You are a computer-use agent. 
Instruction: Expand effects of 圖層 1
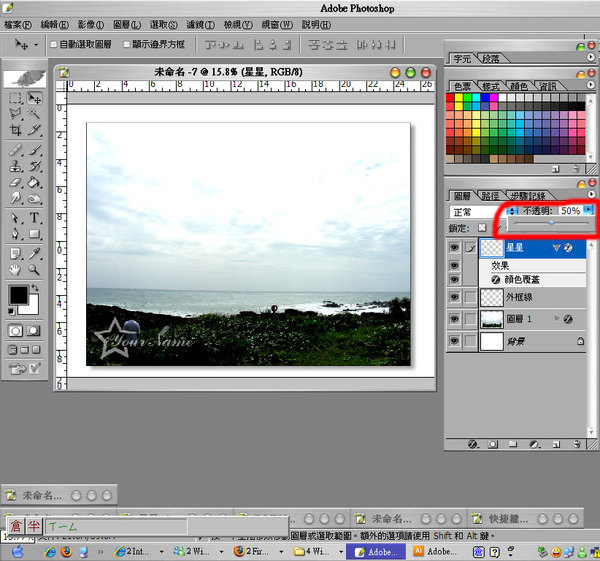click(x=557, y=318)
